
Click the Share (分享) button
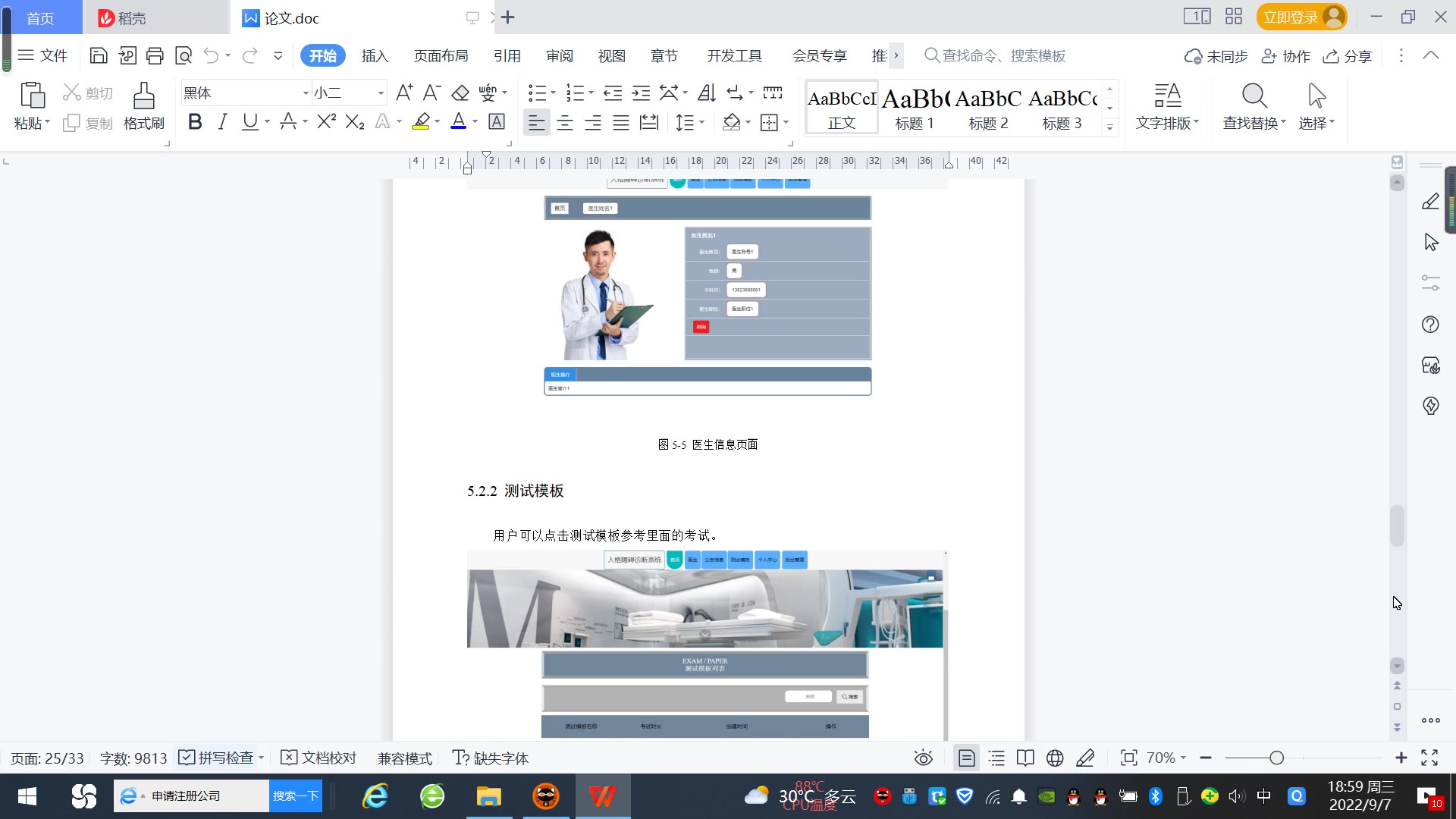coord(1348,56)
